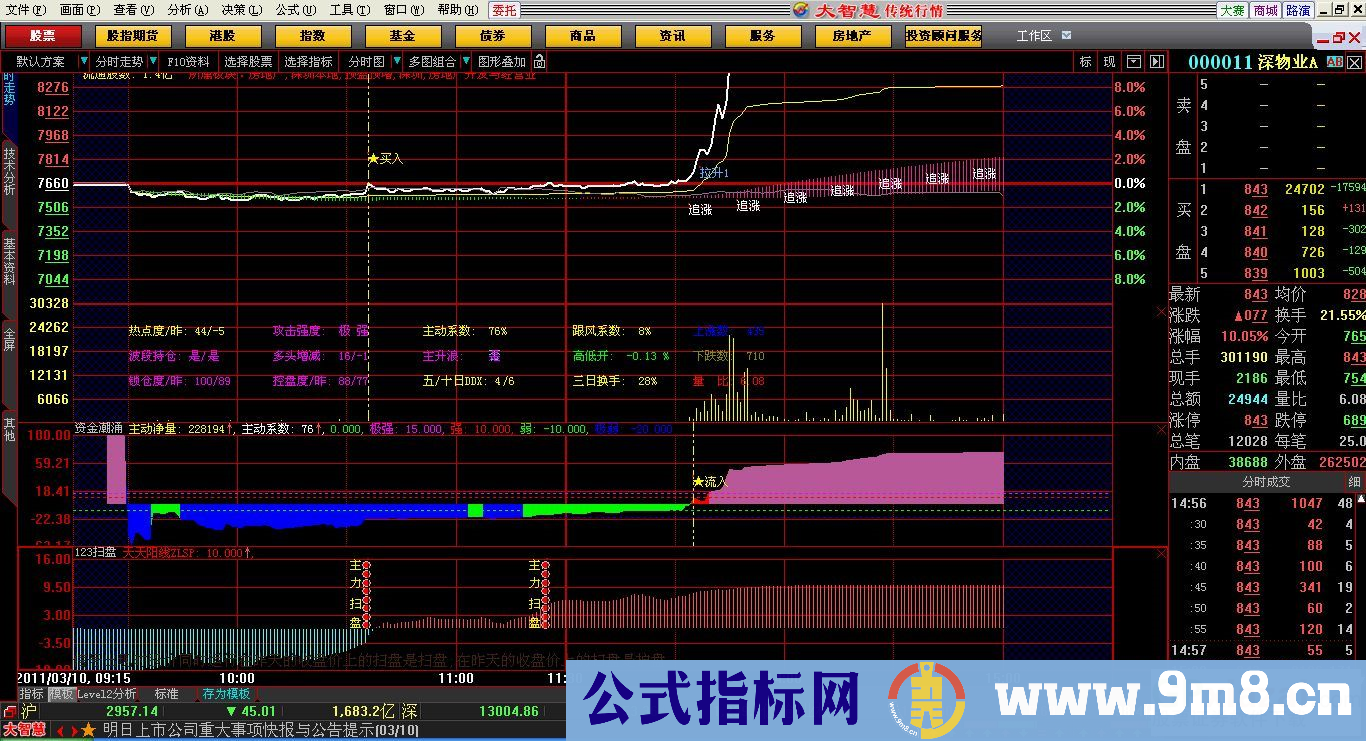Click the 现 icon in chart header
The image size is (1366, 741).
[1109, 62]
